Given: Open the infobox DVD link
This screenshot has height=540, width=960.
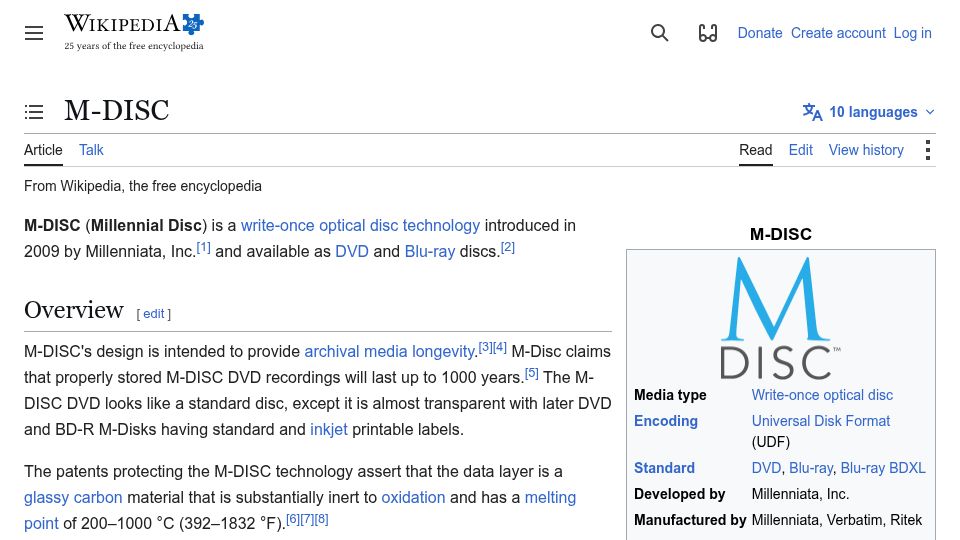Looking at the screenshot, I should click(766, 468).
